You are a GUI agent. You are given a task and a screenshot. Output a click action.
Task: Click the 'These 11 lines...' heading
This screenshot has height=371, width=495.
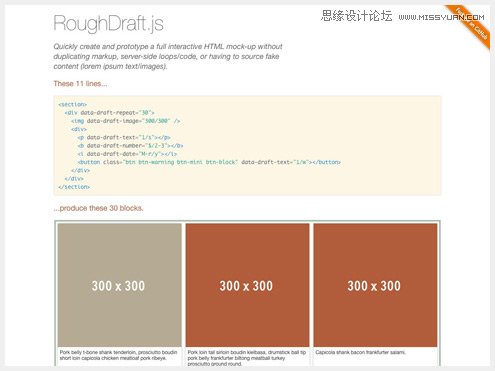click(x=80, y=84)
